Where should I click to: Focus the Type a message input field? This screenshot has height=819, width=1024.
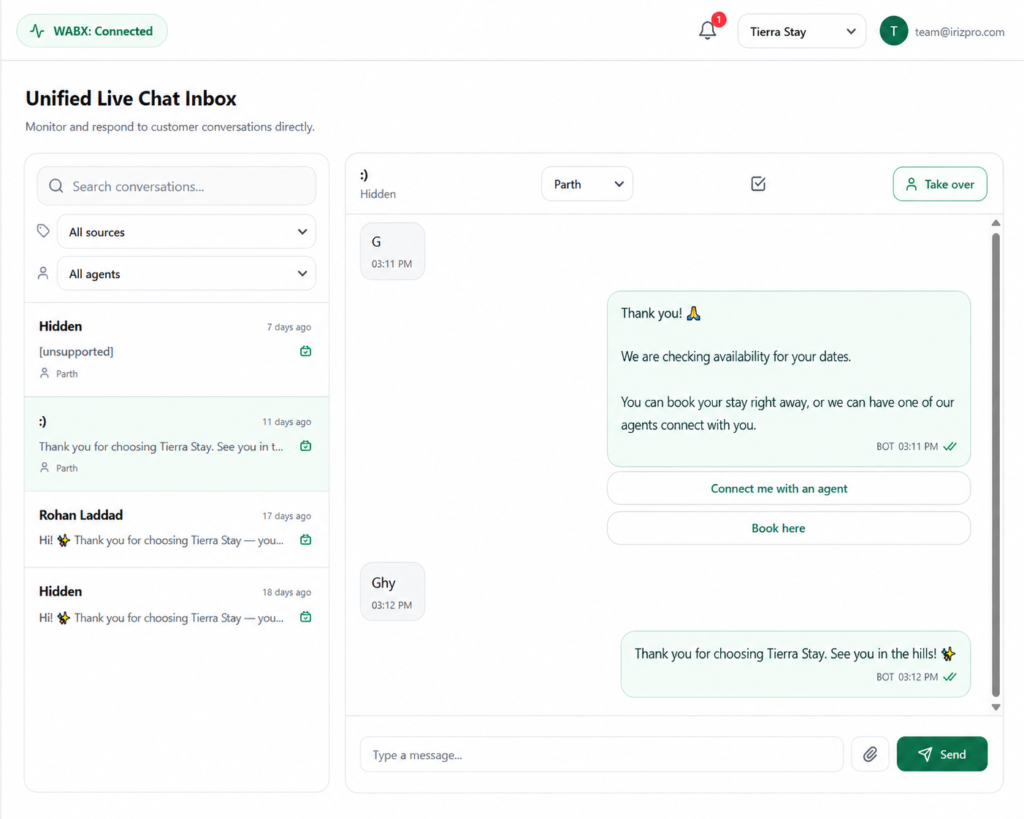[x=601, y=755]
